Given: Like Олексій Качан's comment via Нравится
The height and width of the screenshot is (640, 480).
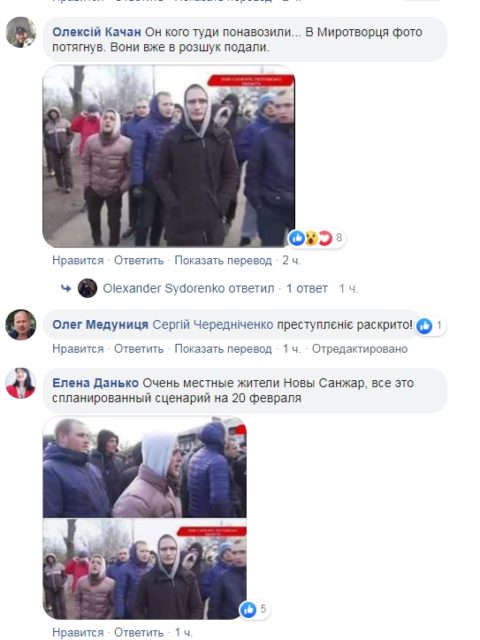Looking at the screenshot, I should tap(78, 260).
